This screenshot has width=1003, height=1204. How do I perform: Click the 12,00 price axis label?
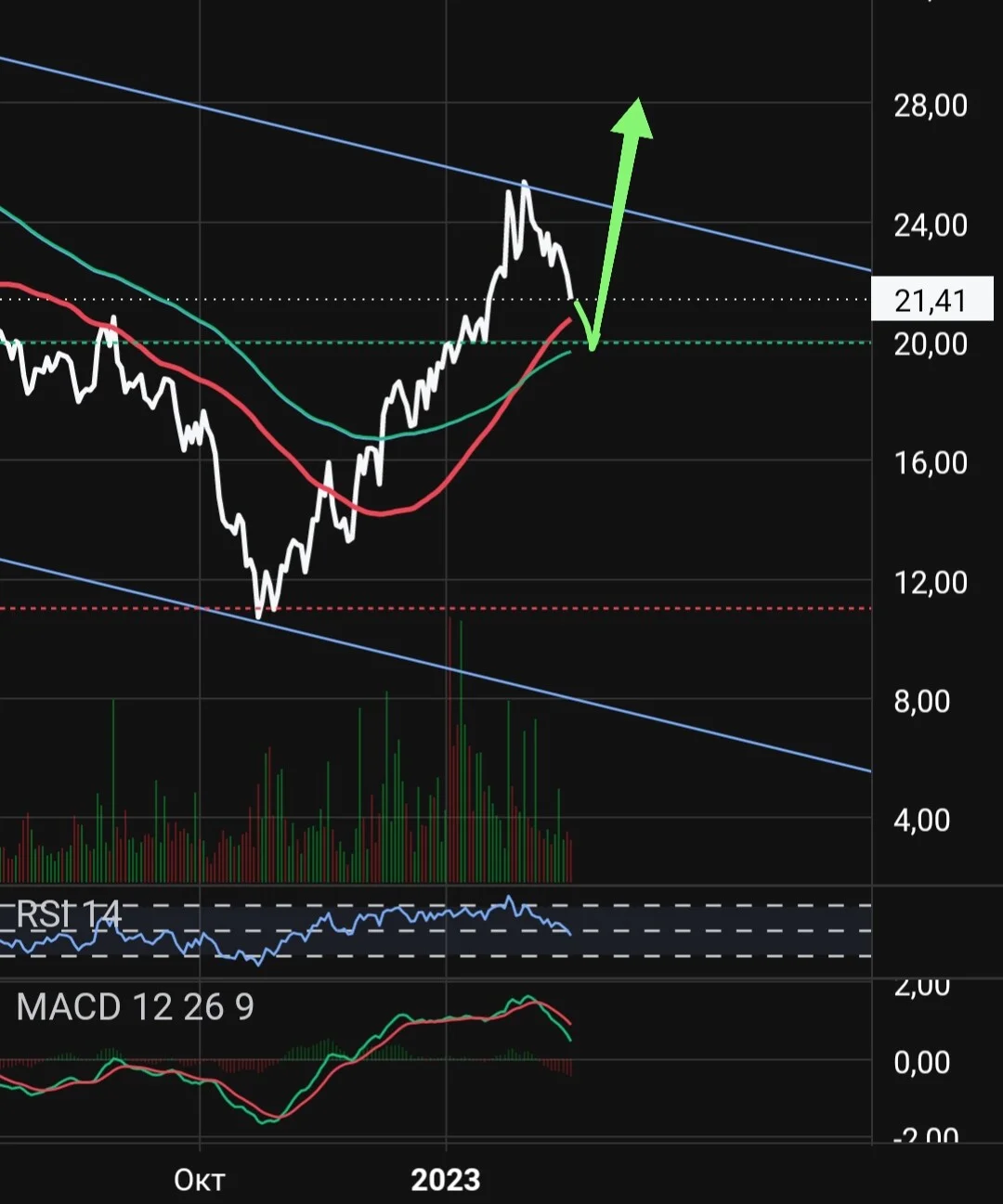pyautogui.click(x=931, y=583)
